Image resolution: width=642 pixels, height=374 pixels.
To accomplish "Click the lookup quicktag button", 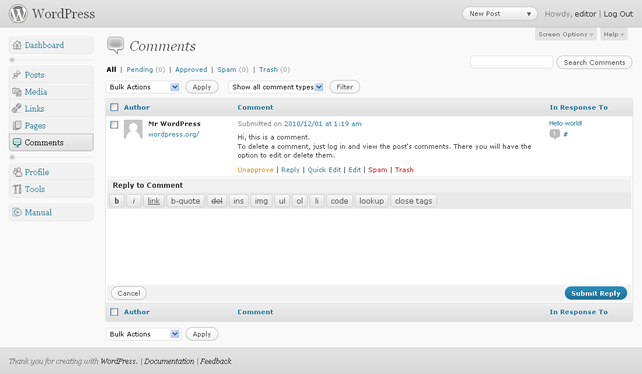I will [x=371, y=201].
